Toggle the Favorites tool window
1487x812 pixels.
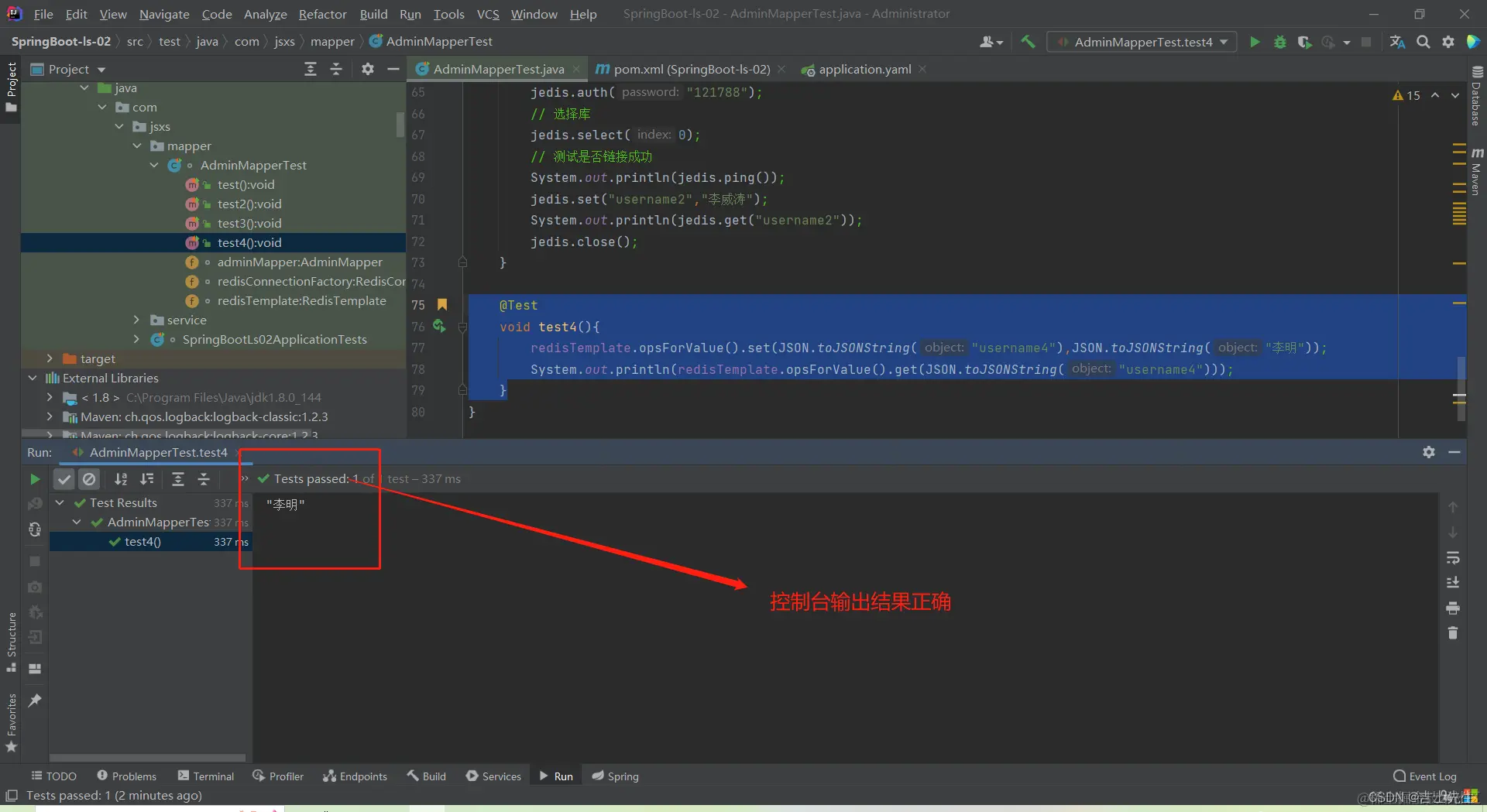11,722
